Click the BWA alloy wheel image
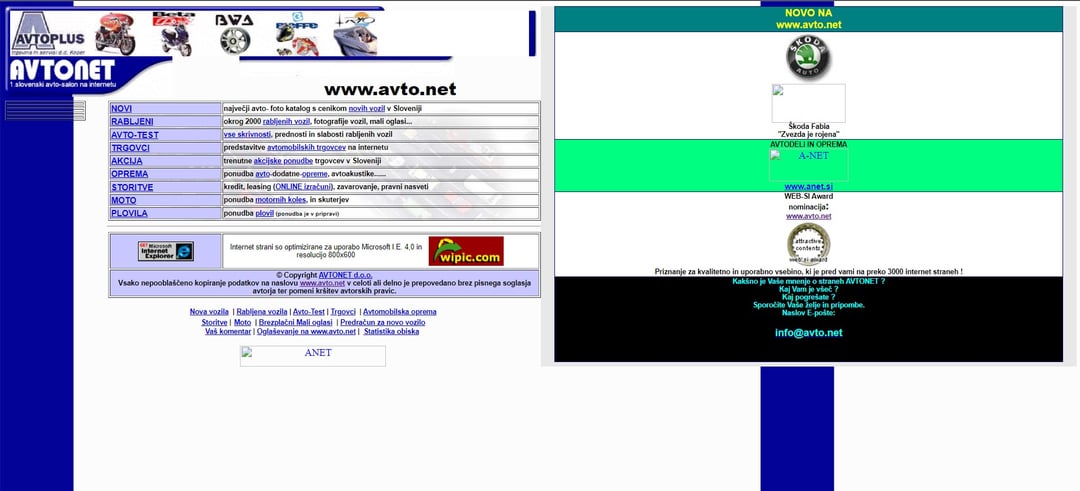Screen dimensions: 1080x491 pos(235,34)
